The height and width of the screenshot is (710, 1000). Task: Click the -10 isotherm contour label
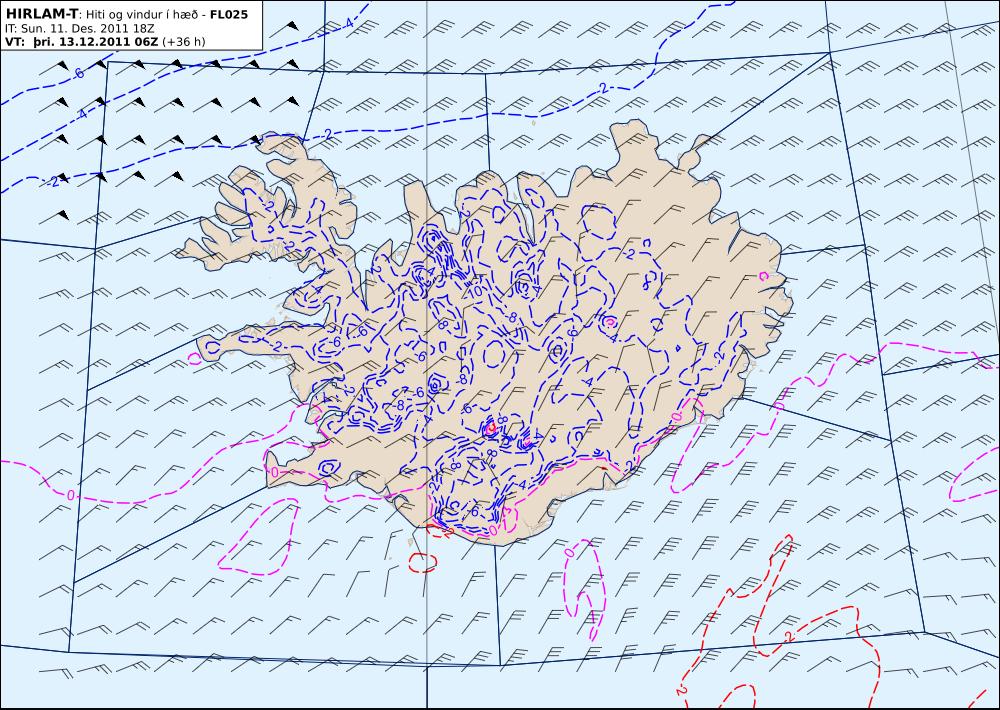click(x=474, y=292)
